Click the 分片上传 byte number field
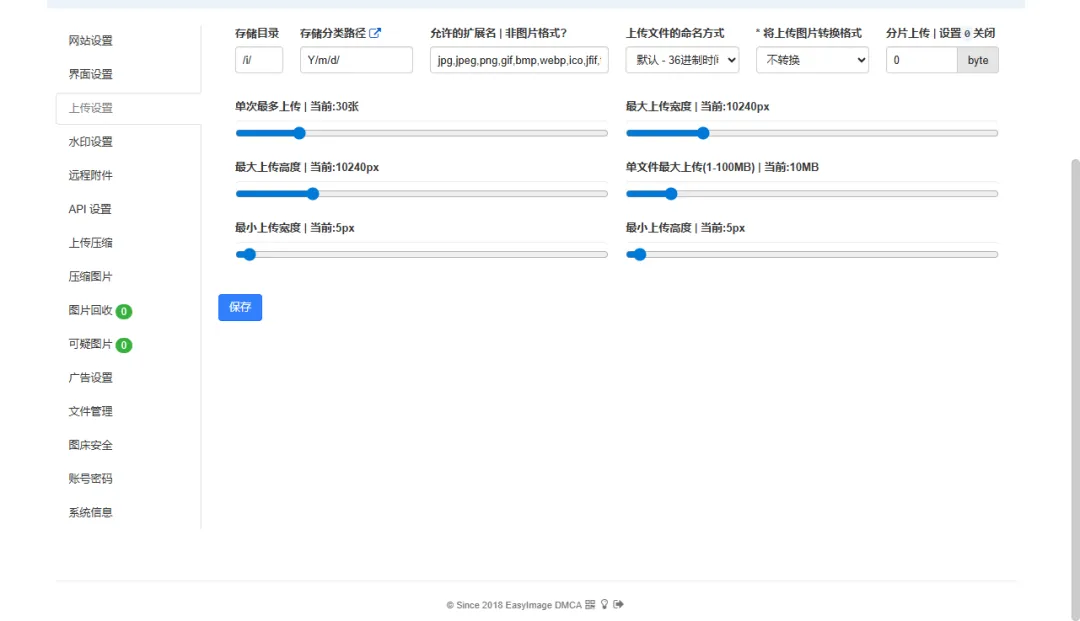1080x621 pixels. click(x=921, y=60)
